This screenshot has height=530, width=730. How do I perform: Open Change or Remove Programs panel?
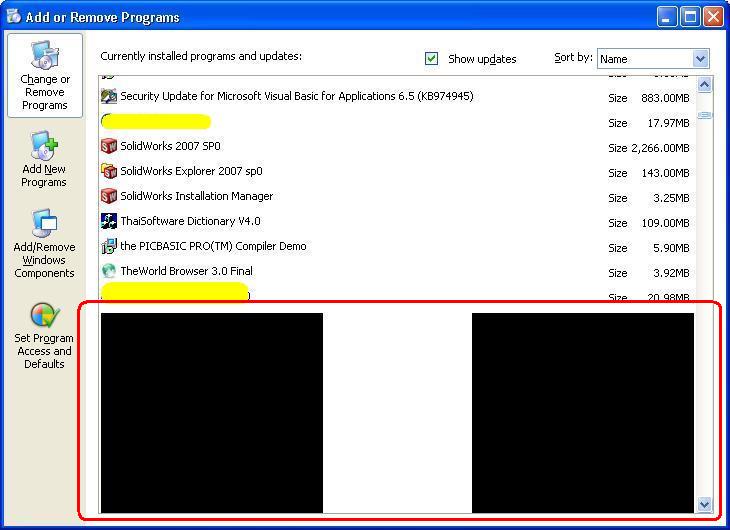[x=45, y=75]
